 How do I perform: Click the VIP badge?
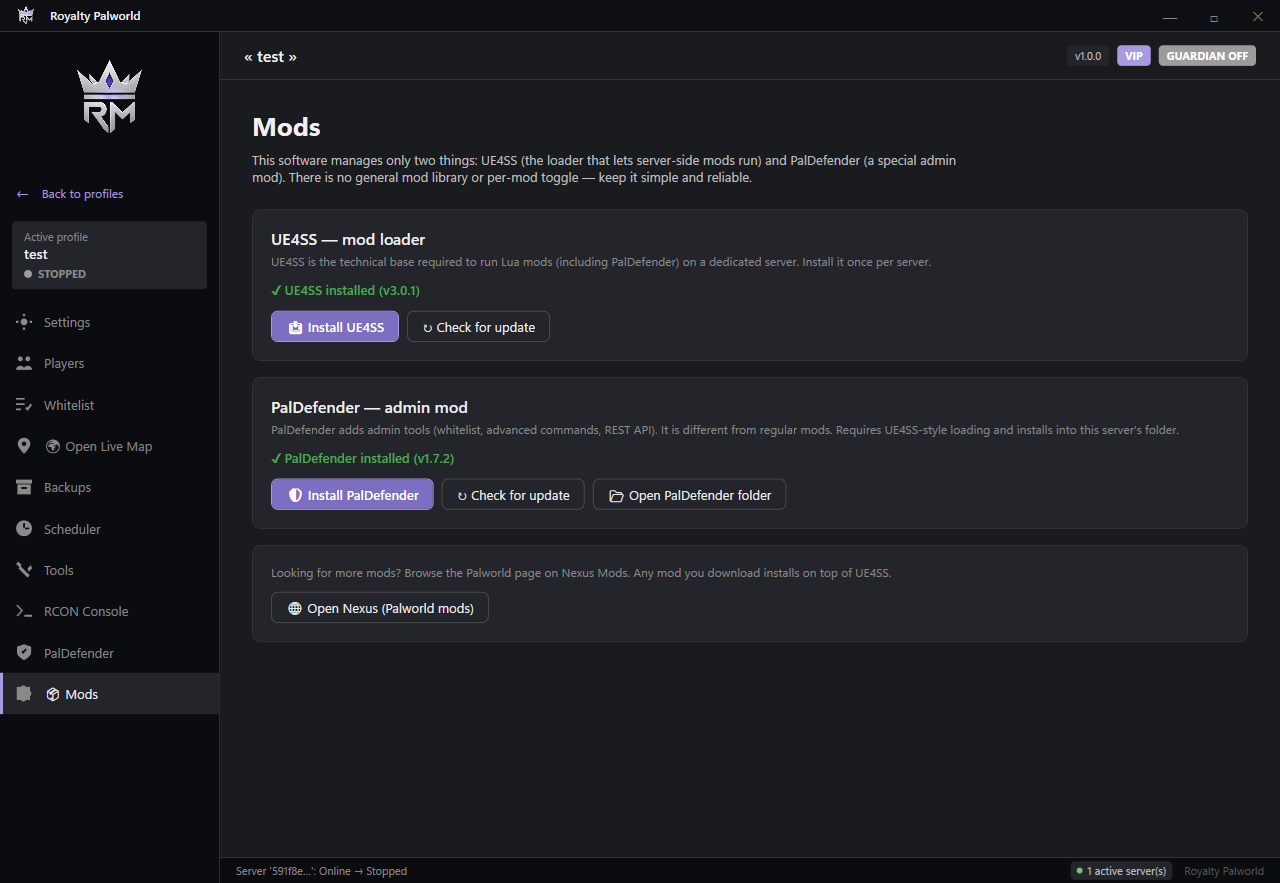point(1134,56)
